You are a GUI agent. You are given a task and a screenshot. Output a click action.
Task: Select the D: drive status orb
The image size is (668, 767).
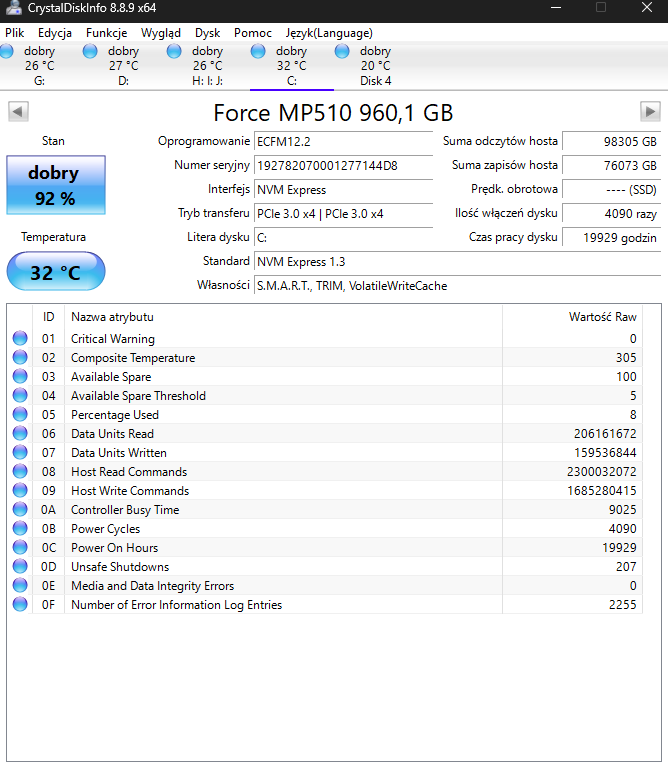[92, 51]
